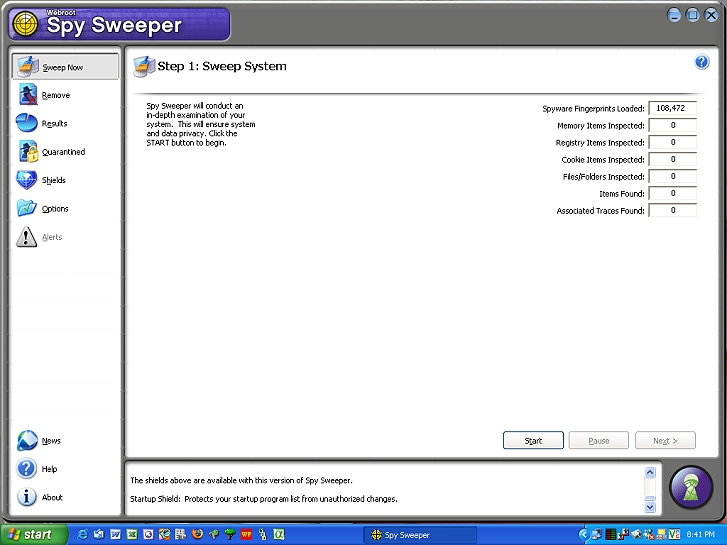Click the VC tray icon
Viewport: 727px width, 545px height.
pos(674,534)
